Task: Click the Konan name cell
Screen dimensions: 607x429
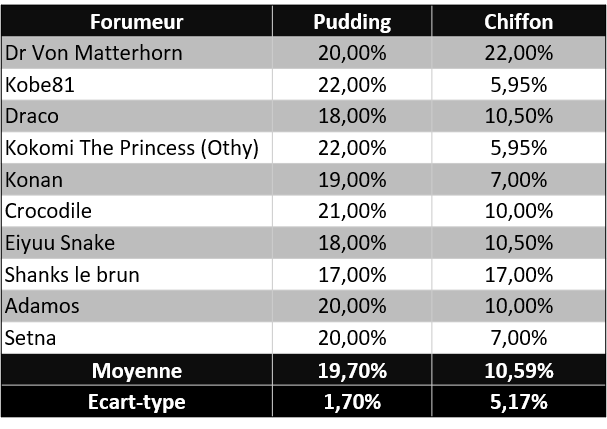Action: pos(34,180)
